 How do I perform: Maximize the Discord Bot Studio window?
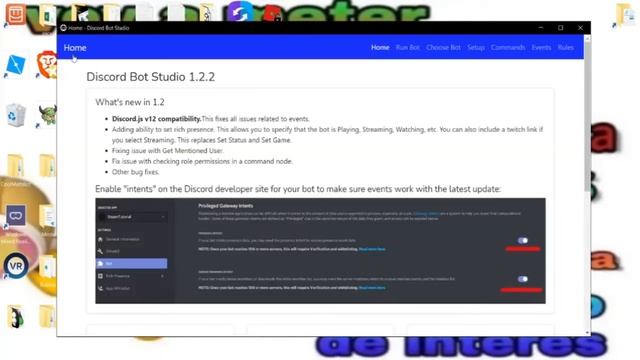560,28
